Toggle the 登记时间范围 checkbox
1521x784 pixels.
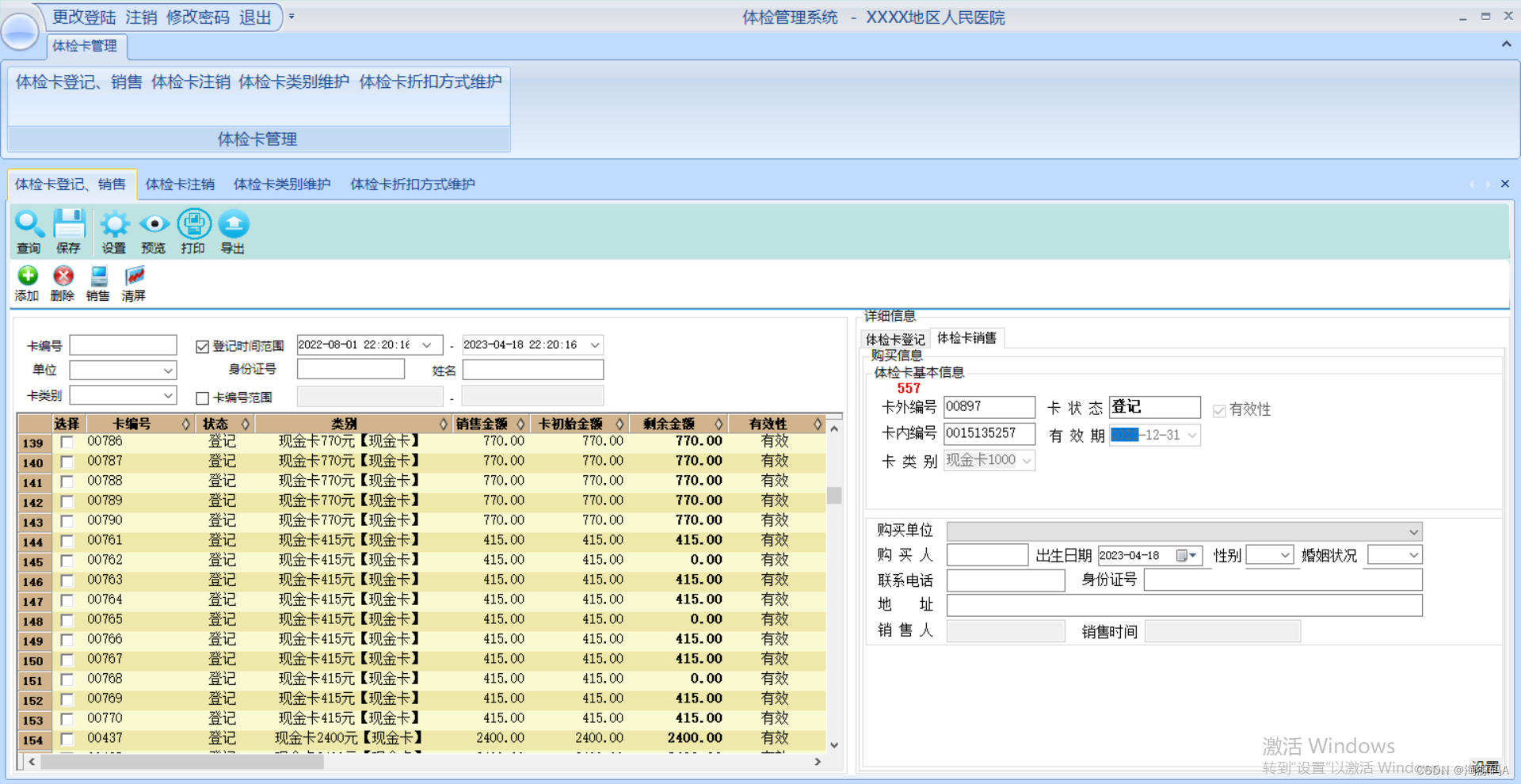click(202, 346)
